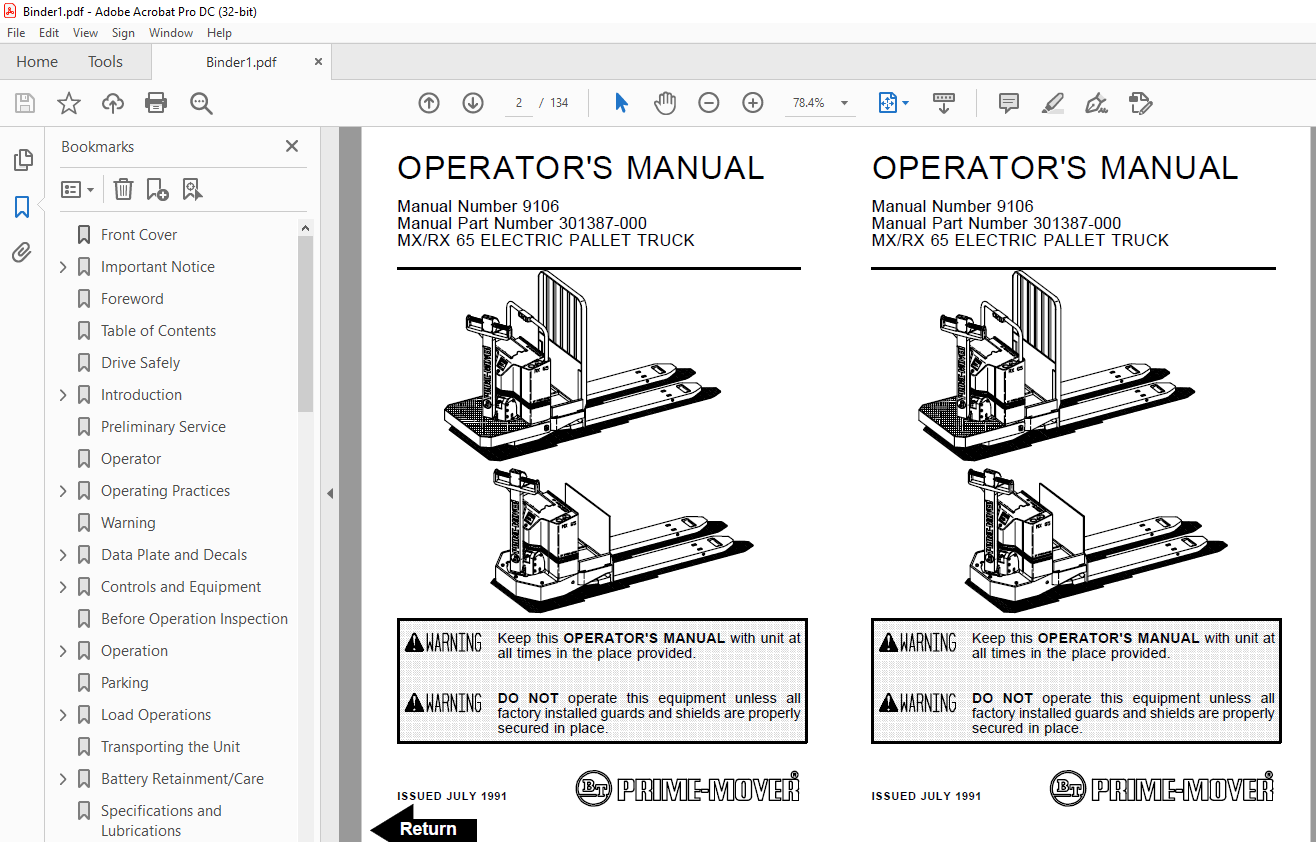Open the Preliminary Service bookmark
Screen dimensions: 1316x842
point(163,427)
